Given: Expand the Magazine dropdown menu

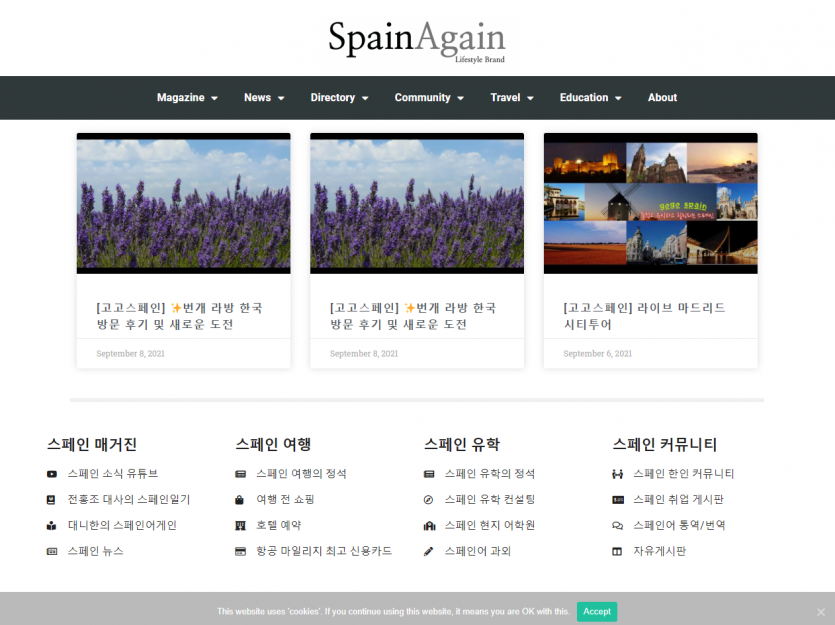Looking at the screenshot, I should coord(186,98).
